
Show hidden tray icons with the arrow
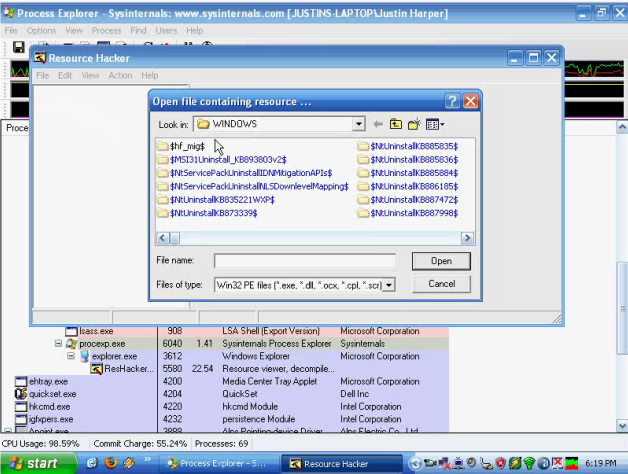pyautogui.click(x=415, y=464)
